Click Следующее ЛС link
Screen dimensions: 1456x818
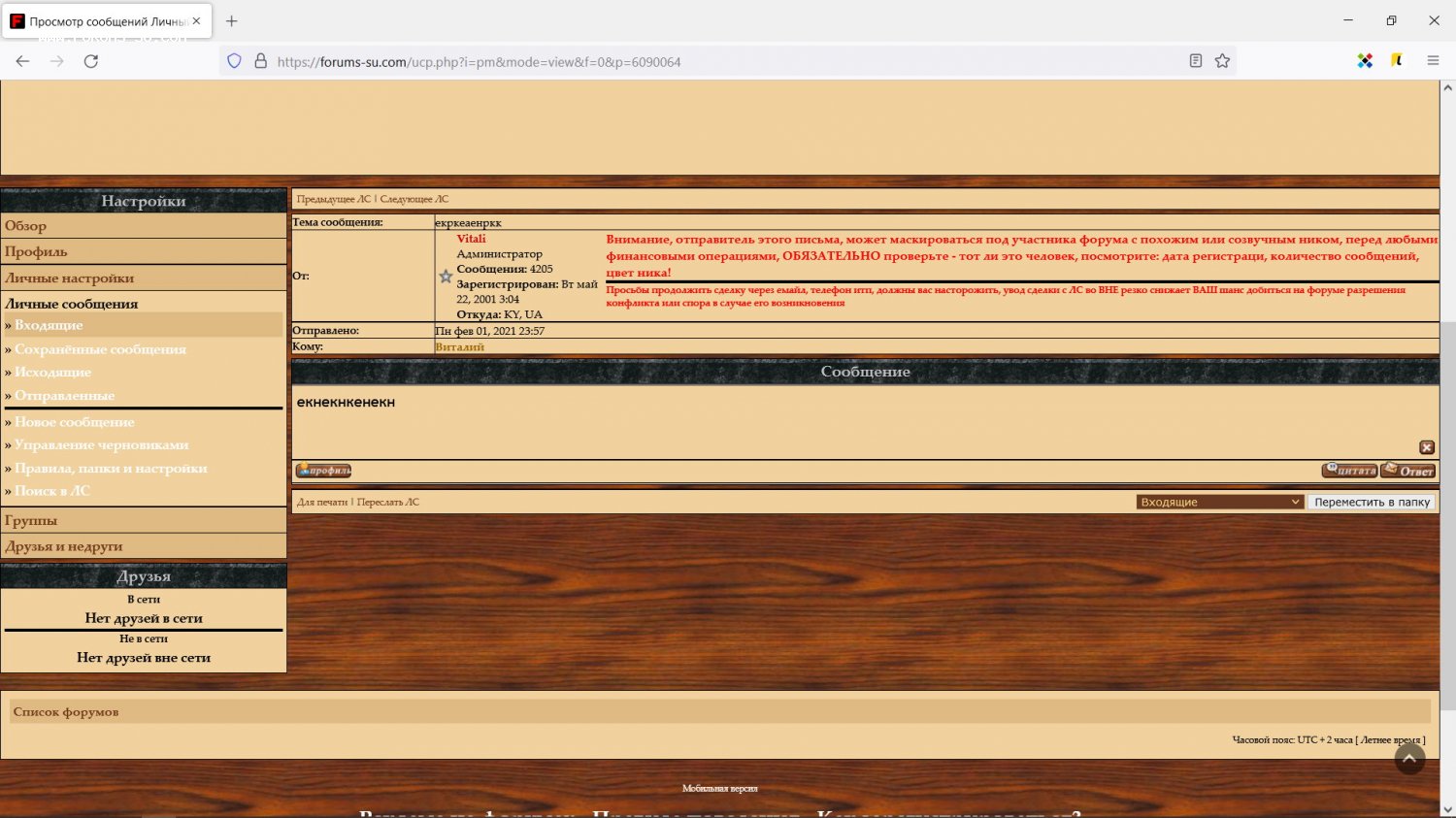[414, 199]
